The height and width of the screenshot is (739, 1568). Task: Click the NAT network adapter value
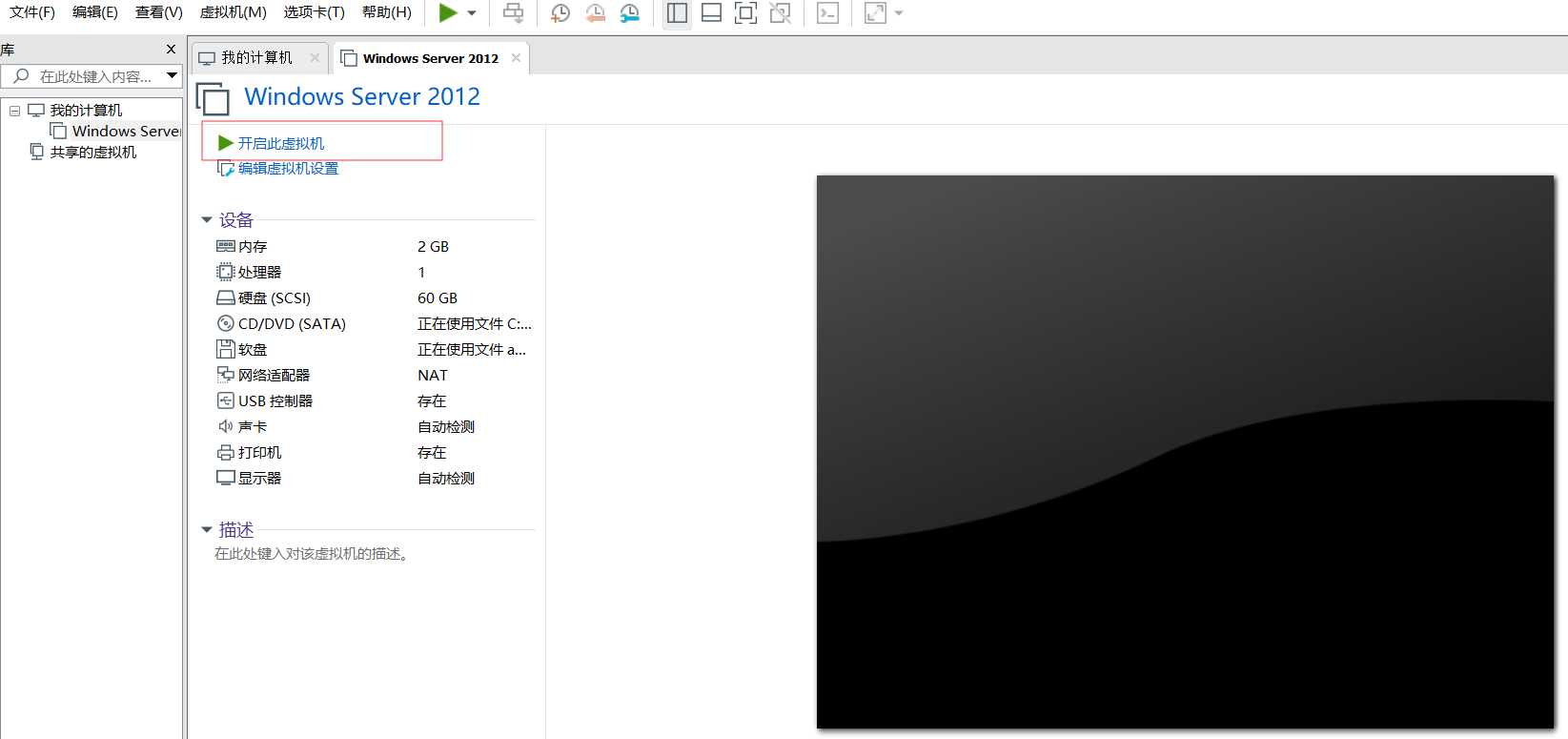click(x=433, y=375)
